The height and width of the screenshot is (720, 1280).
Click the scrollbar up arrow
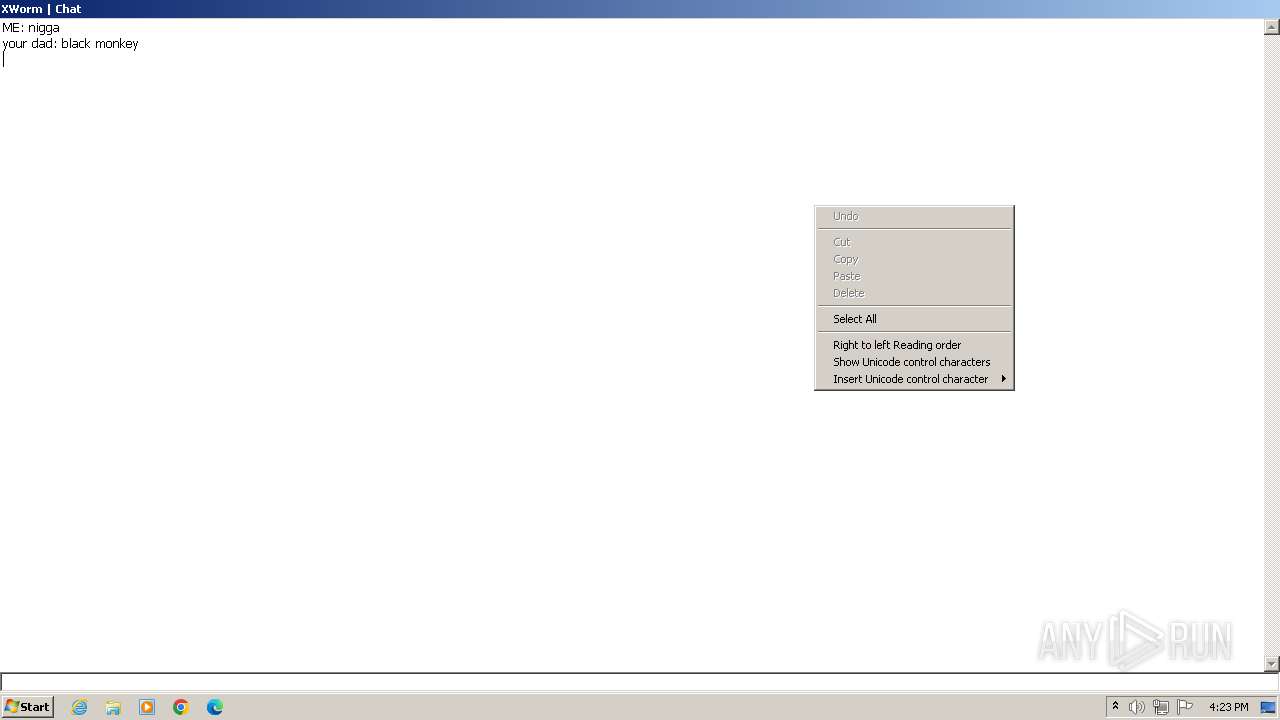[x=1272, y=27]
